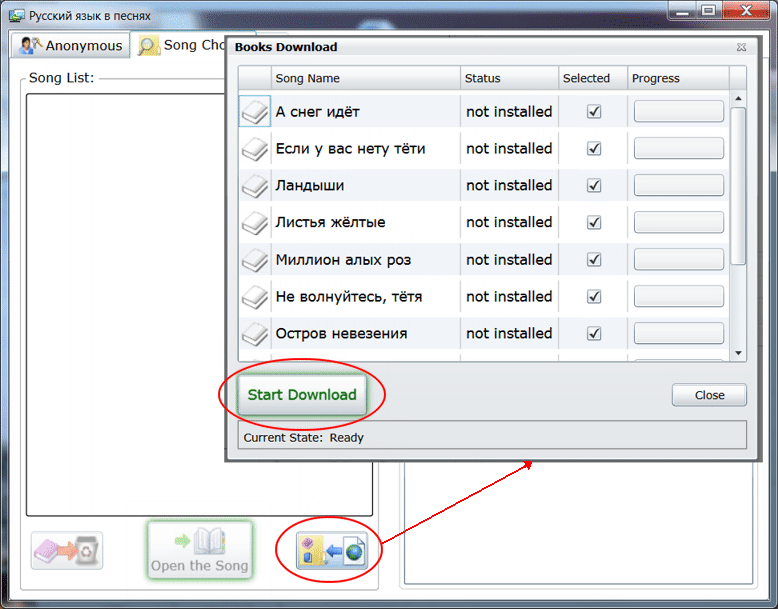Uncheck Selected for Если у вас нету тёти

point(594,148)
